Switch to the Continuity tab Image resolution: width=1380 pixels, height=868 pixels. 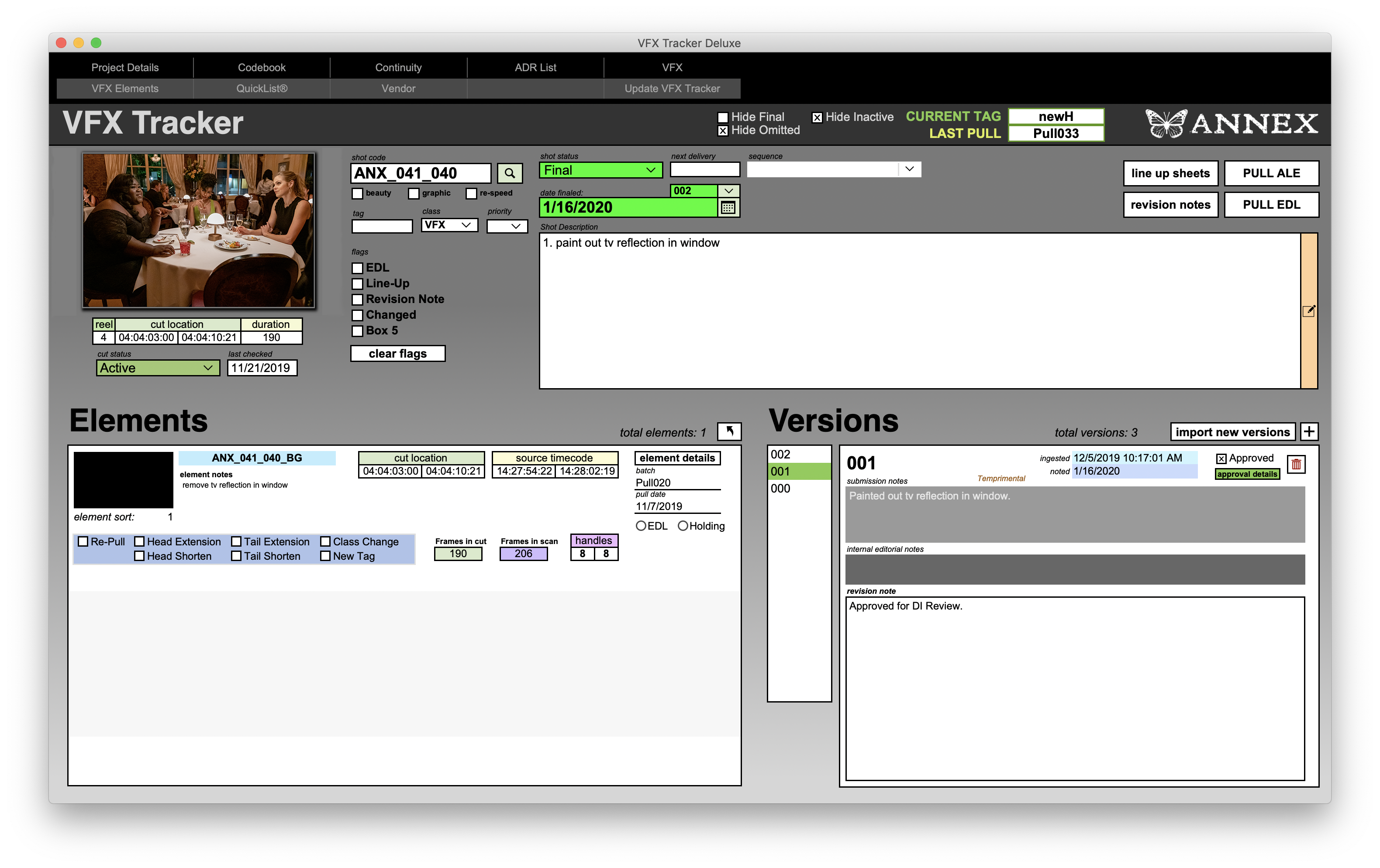coord(398,67)
